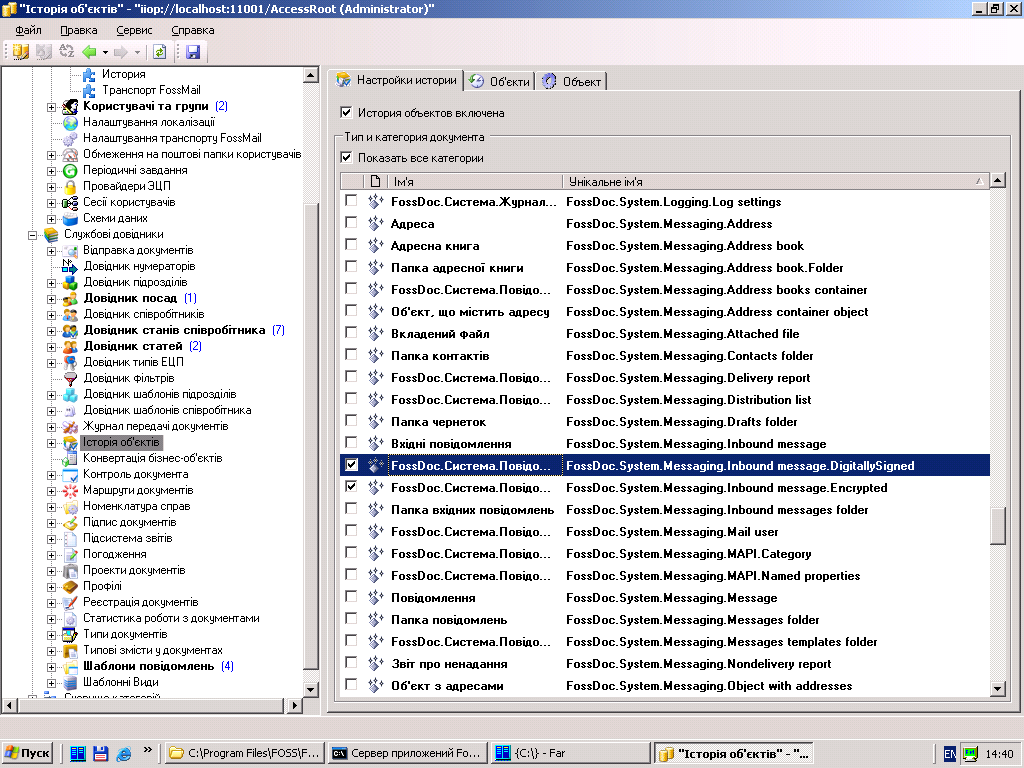Click the Типи документів icon
Image resolution: width=1024 pixels, height=768 pixels.
tap(71, 634)
